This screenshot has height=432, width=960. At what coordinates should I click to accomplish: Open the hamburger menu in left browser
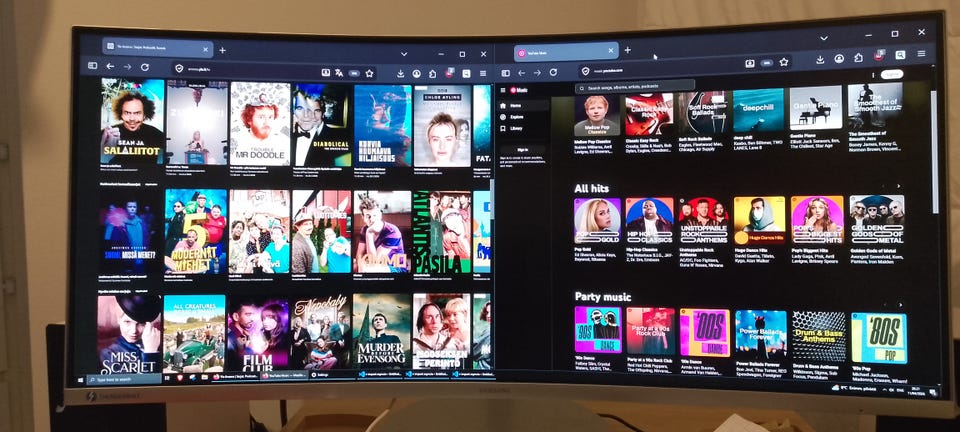[x=483, y=73]
